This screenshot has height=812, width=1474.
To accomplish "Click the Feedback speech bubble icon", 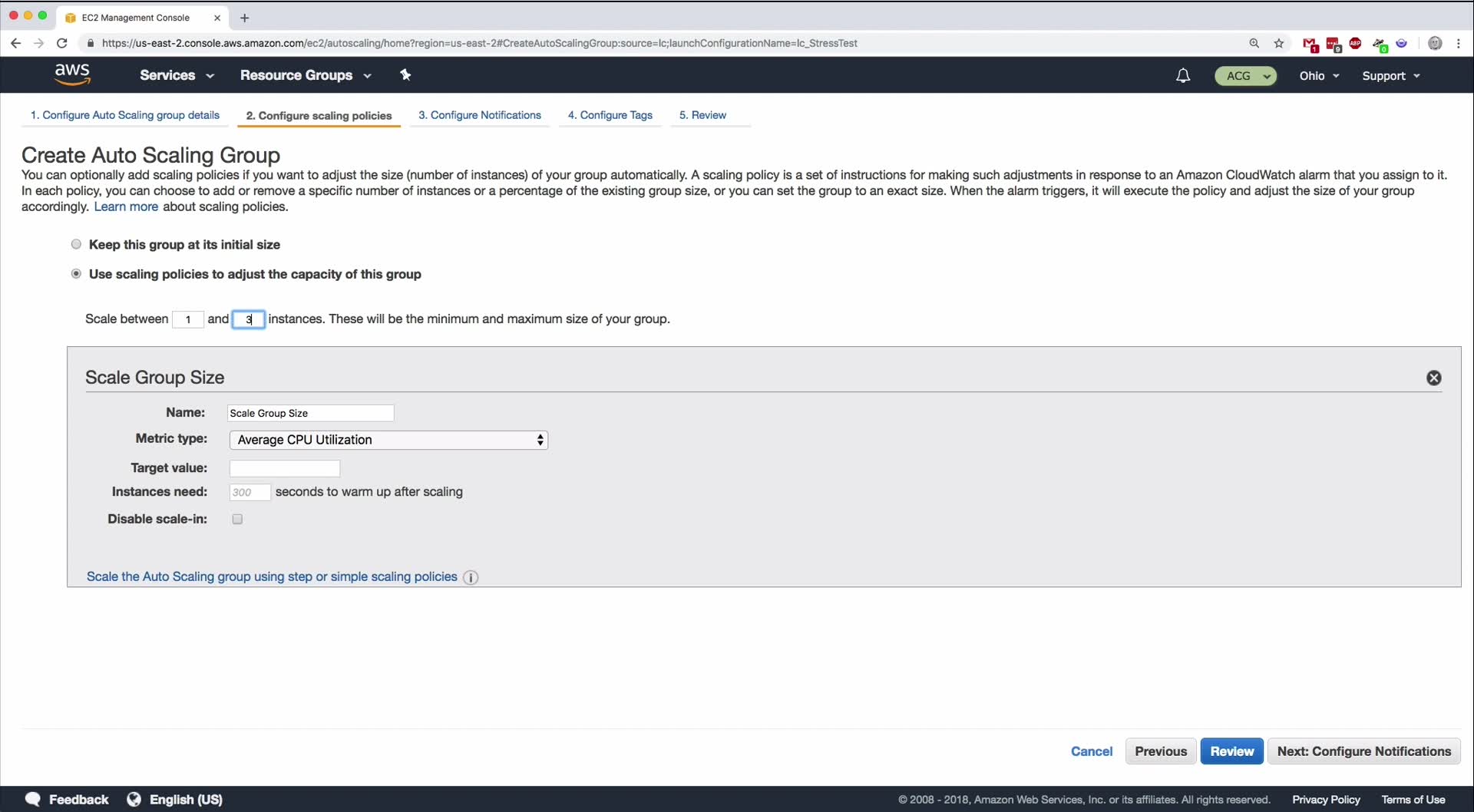I will click(32, 799).
